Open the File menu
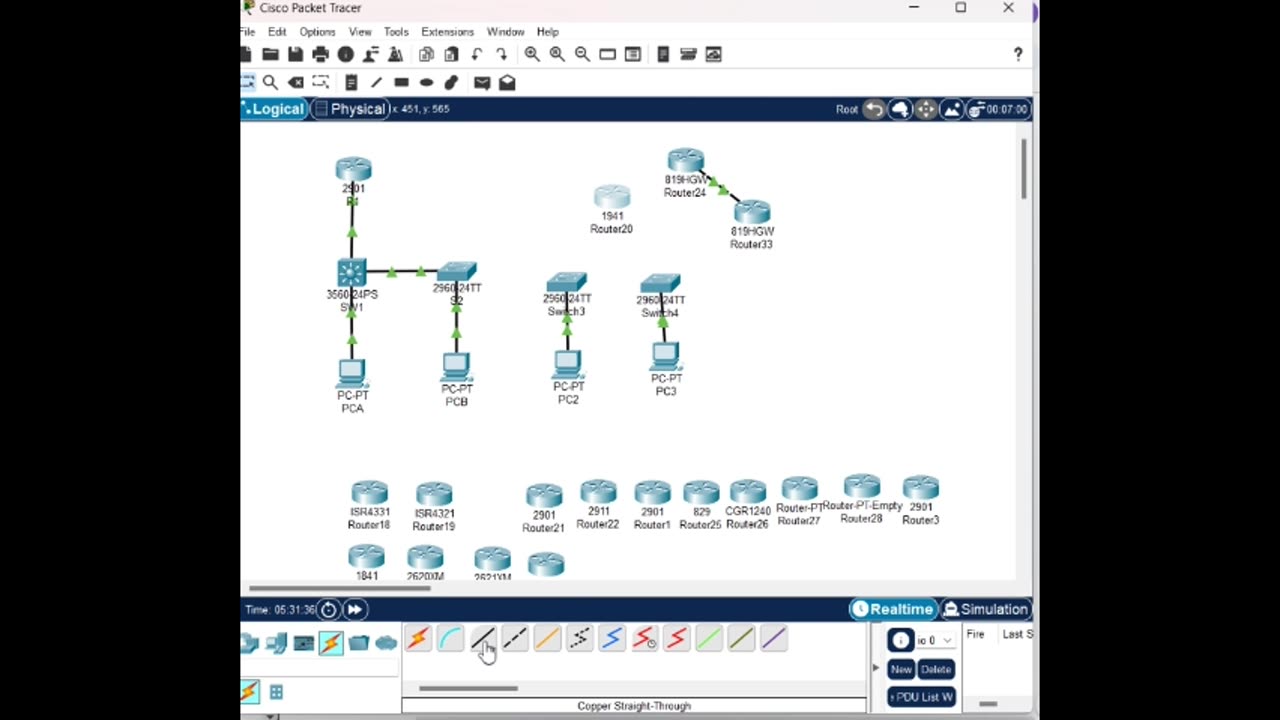The width and height of the screenshot is (1280, 720). click(x=248, y=32)
